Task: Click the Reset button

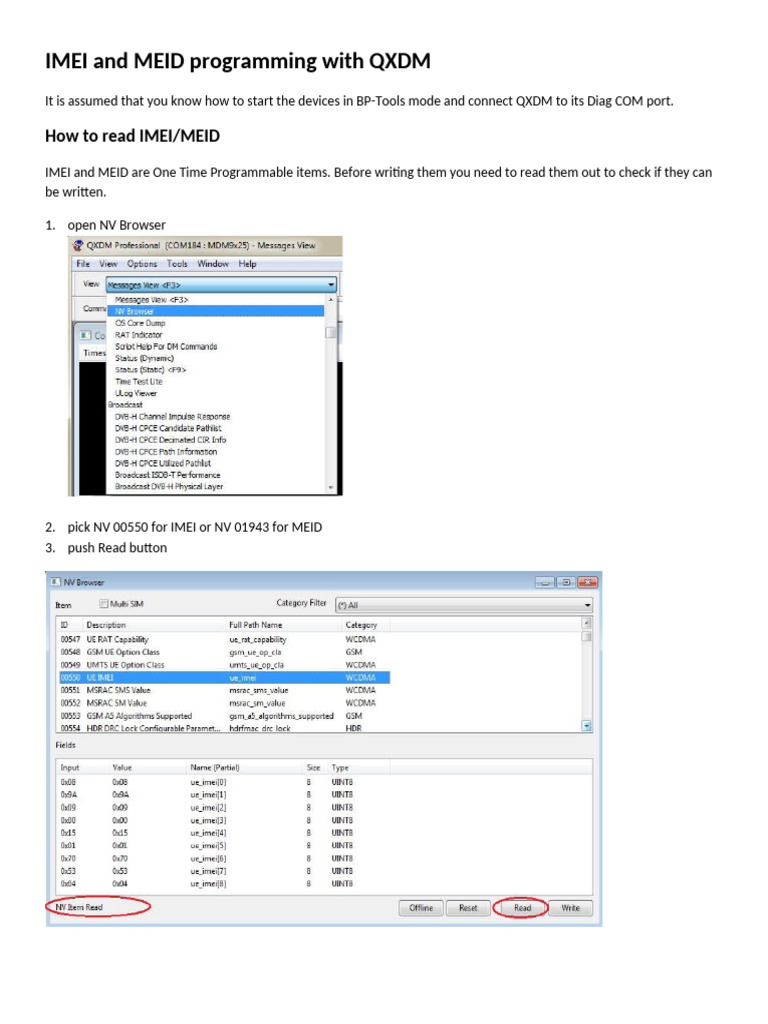Action: click(468, 908)
